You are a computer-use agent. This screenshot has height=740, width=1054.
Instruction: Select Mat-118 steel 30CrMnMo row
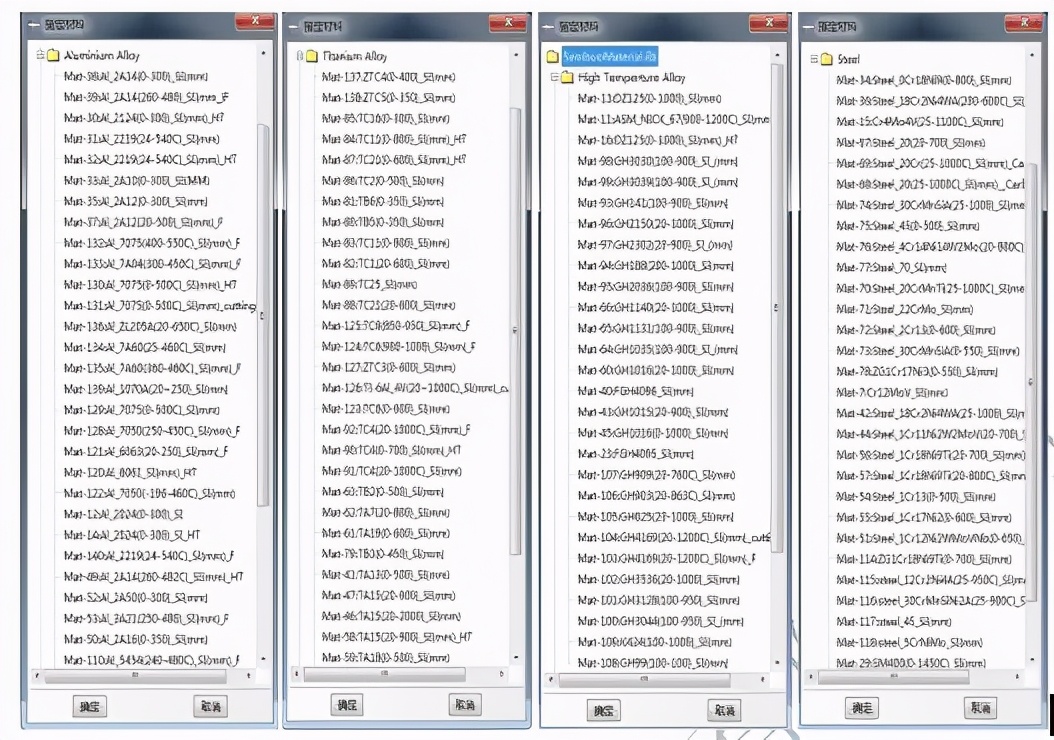(909, 643)
